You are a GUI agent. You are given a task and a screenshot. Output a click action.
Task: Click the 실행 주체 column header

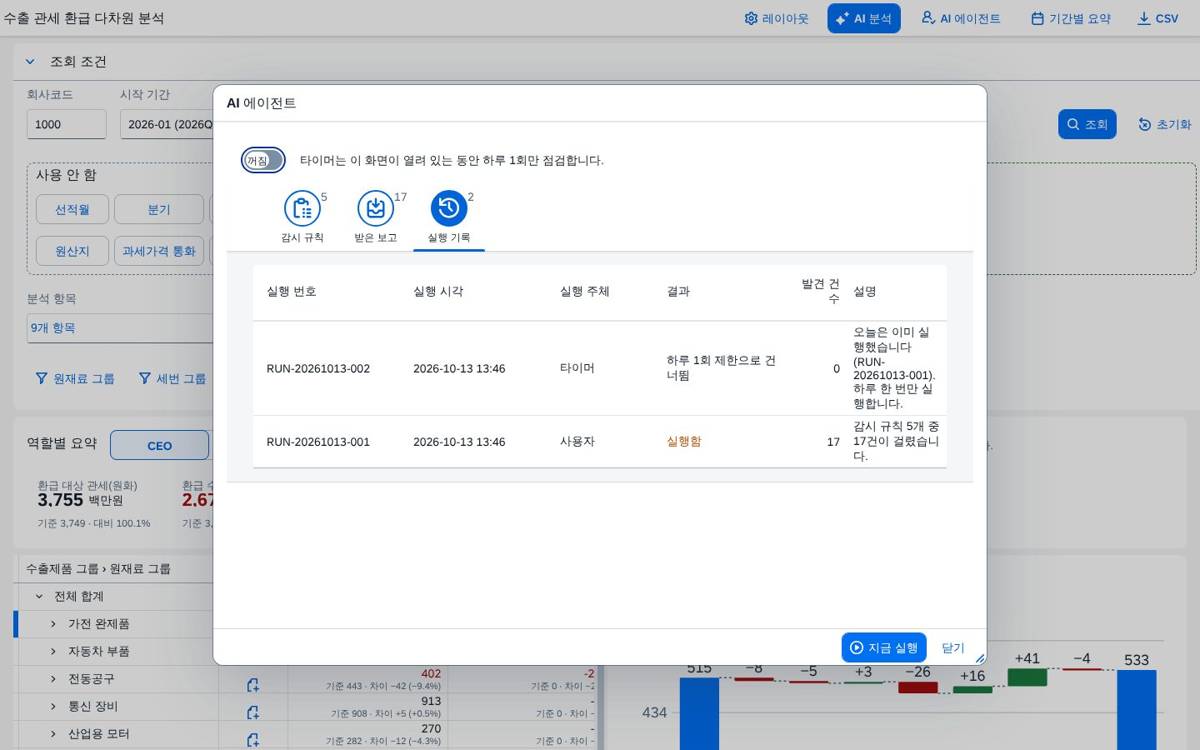(585, 291)
